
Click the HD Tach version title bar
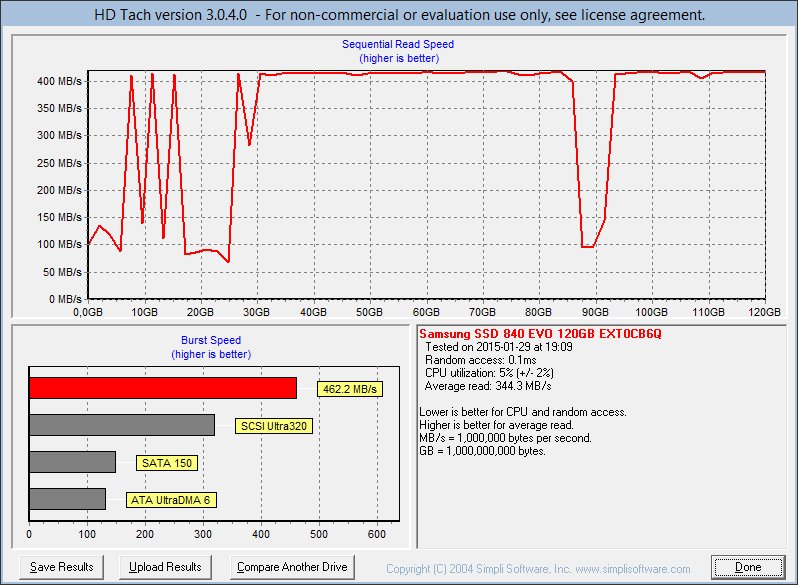pyautogui.click(x=400, y=15)
